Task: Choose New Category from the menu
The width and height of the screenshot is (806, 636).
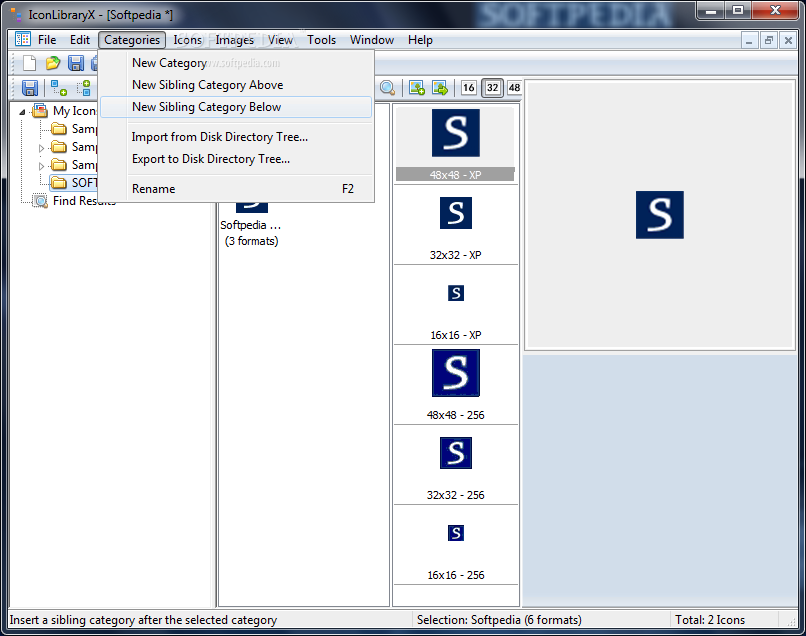Action: (236, 63)
